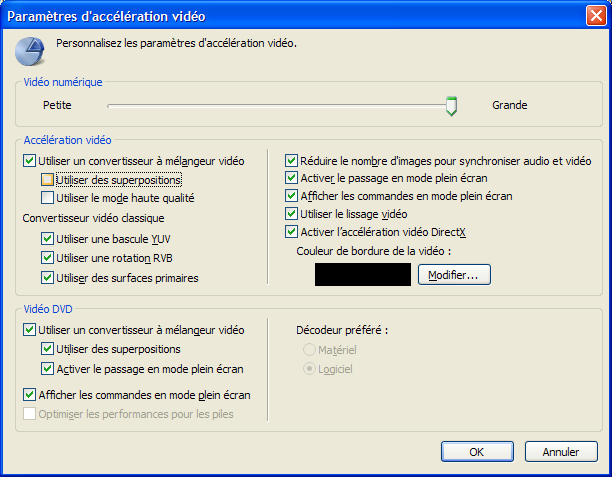The height and width of the screenshot is (477, 612).
Task: Click the Couleur de bordure de la vidéo label
Action: point(374,251)
